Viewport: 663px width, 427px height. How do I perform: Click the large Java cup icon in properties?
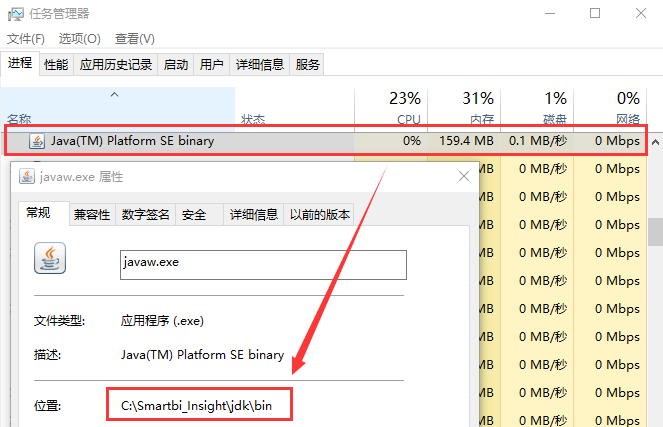[x=50, y=258]
